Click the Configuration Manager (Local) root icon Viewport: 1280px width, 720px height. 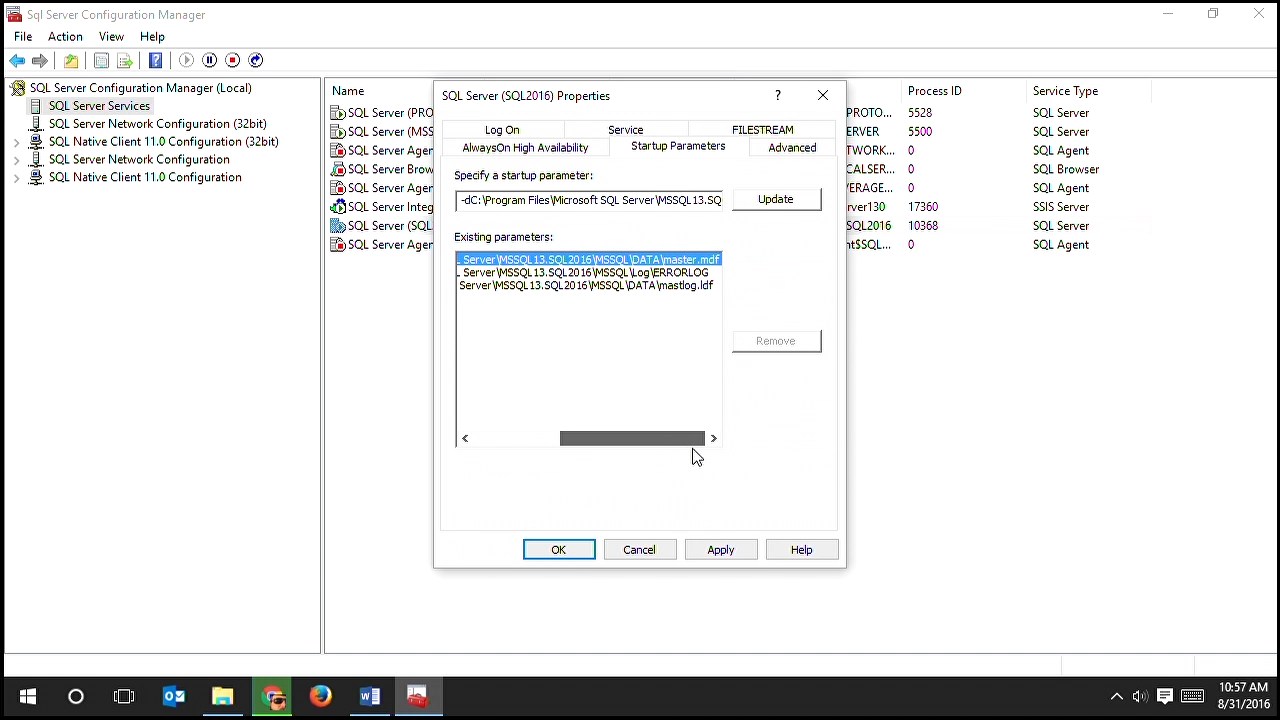[x=18, y=88]
